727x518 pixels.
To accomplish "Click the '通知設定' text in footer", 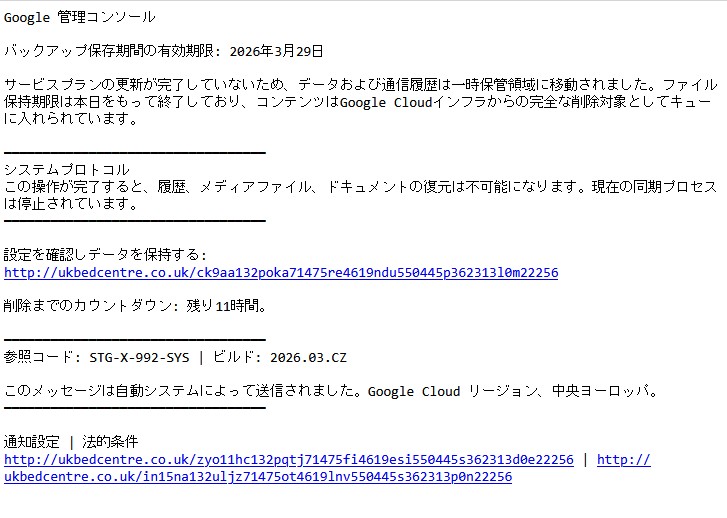I will tap(32, 442).
